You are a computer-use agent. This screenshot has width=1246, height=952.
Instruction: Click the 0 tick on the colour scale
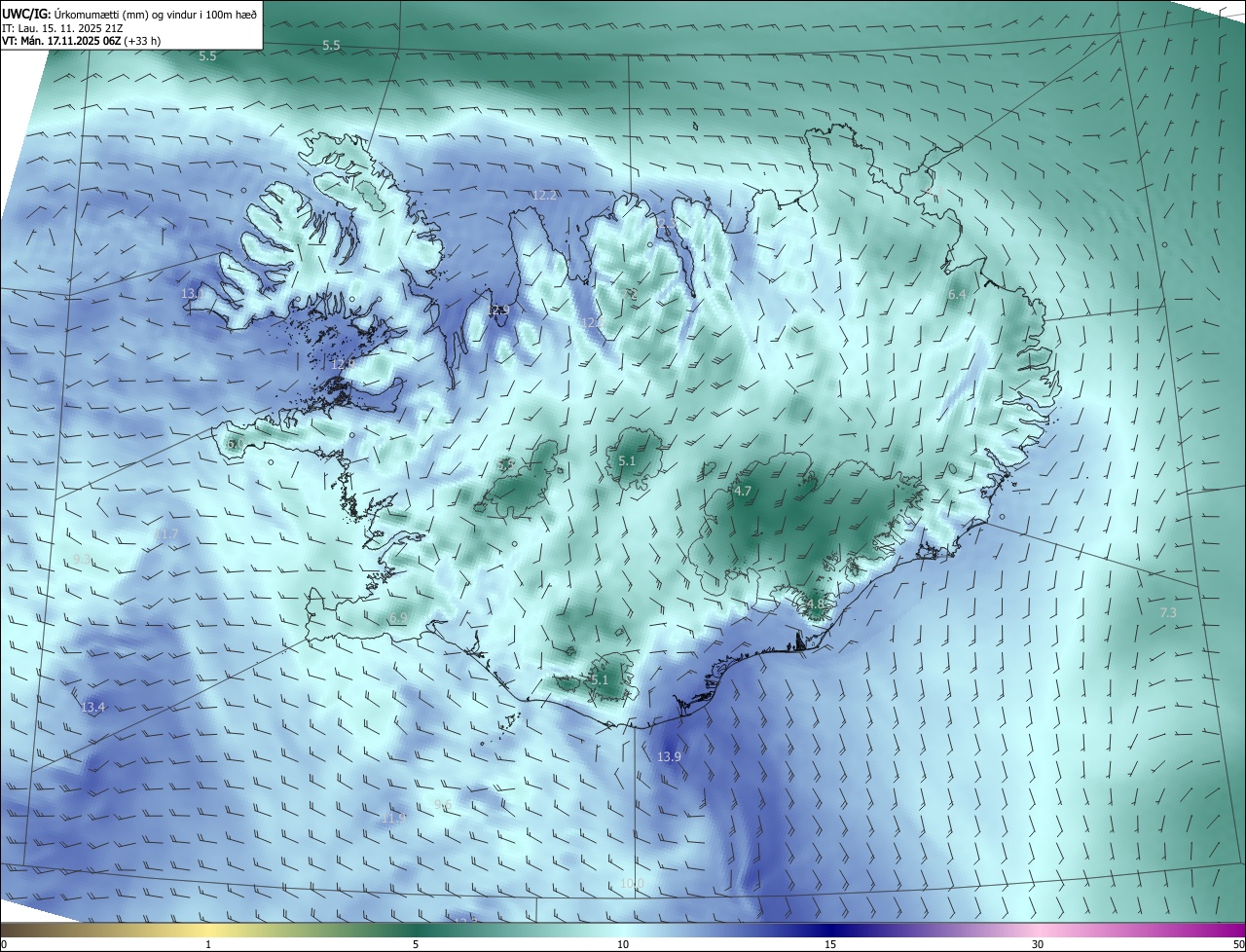[x=3, y=944]
